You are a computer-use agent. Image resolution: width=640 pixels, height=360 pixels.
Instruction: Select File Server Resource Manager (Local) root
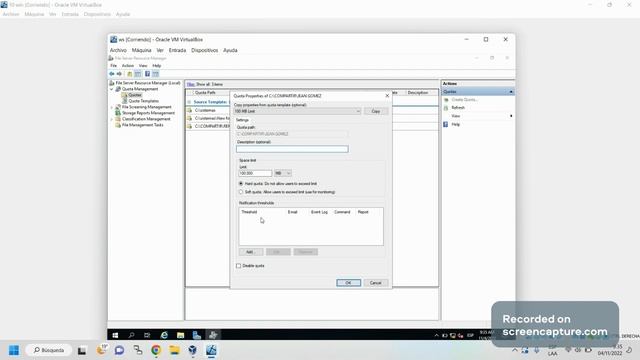(148, 83)
